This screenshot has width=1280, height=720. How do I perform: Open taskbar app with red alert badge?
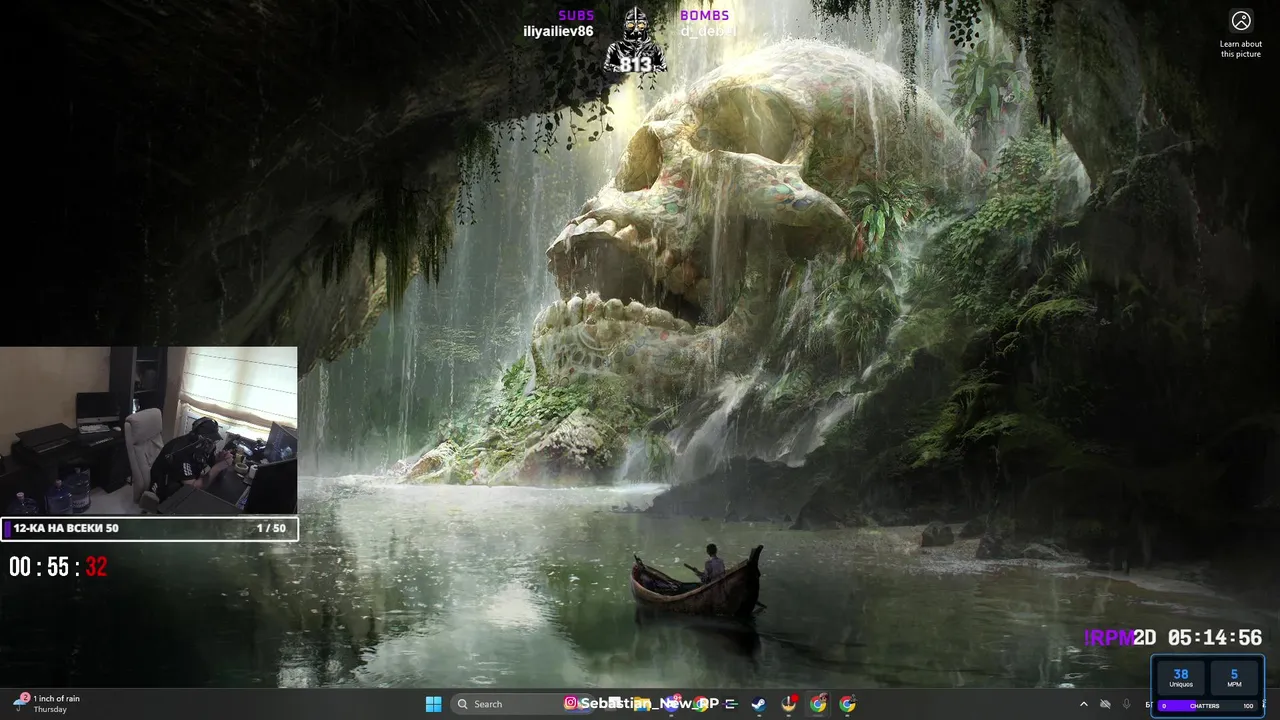789,704
